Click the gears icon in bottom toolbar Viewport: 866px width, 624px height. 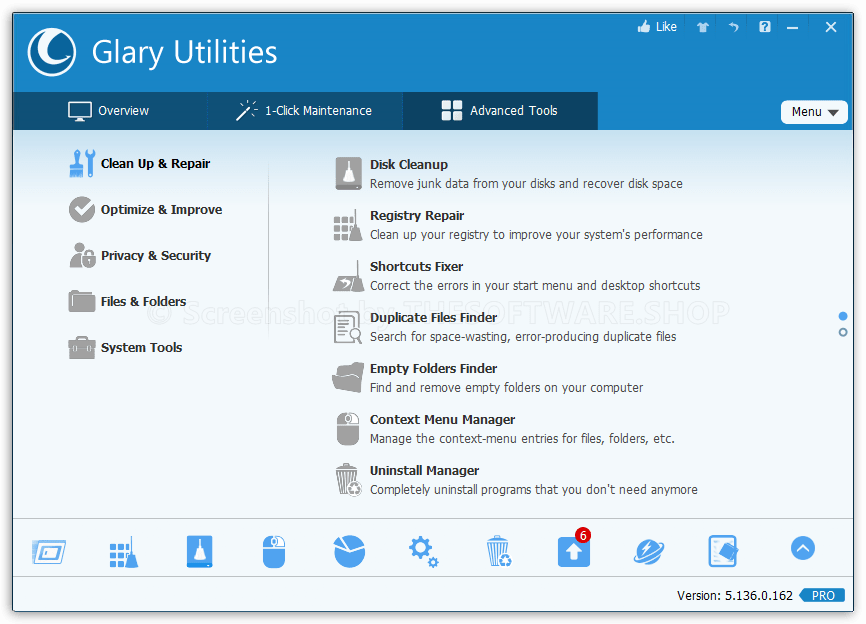coord(424,552)
